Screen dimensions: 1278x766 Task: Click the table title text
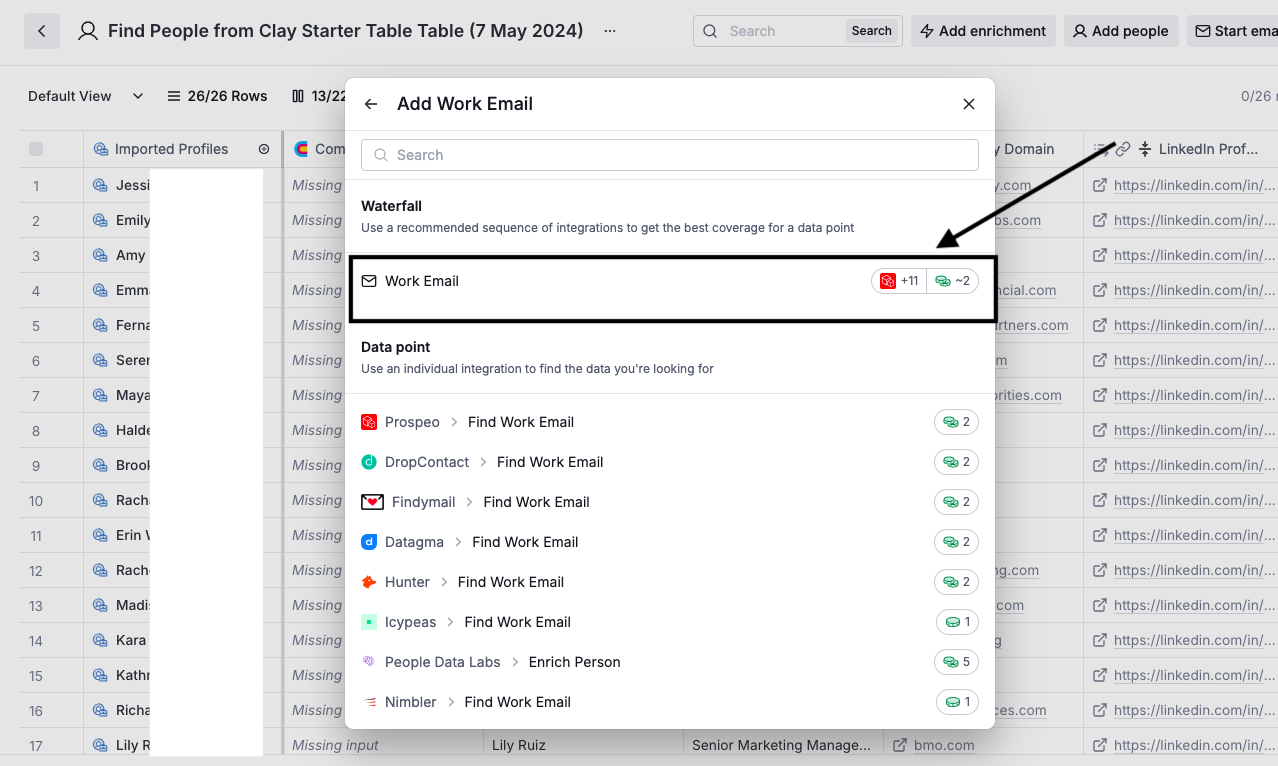pos(346,31)
